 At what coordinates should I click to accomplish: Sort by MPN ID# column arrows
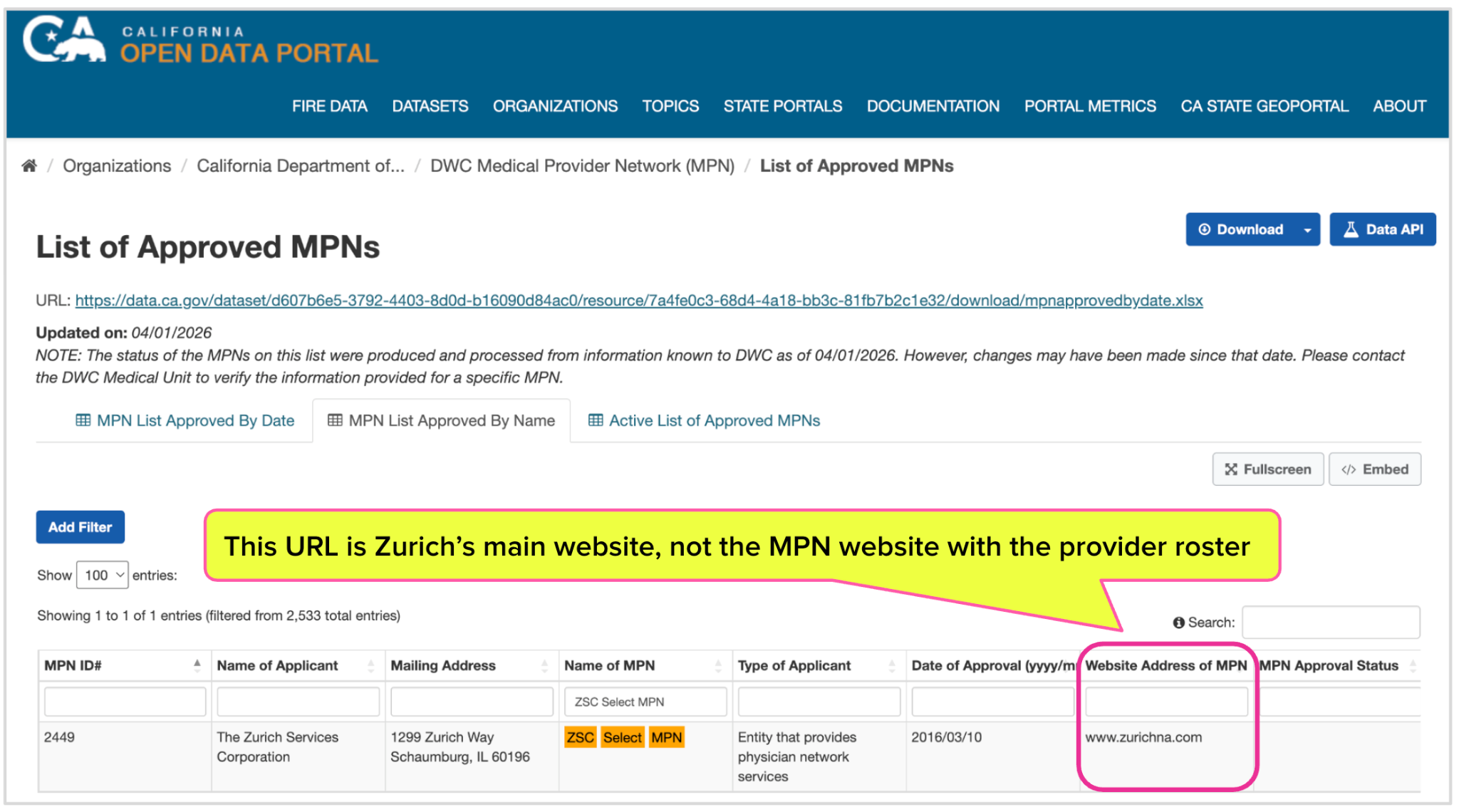pyautogui.click(x=197, y=665)
